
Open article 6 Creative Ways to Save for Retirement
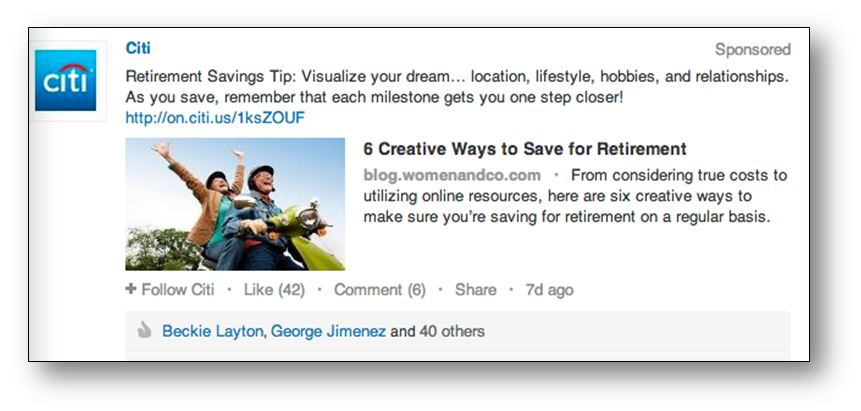coord(525,149)
